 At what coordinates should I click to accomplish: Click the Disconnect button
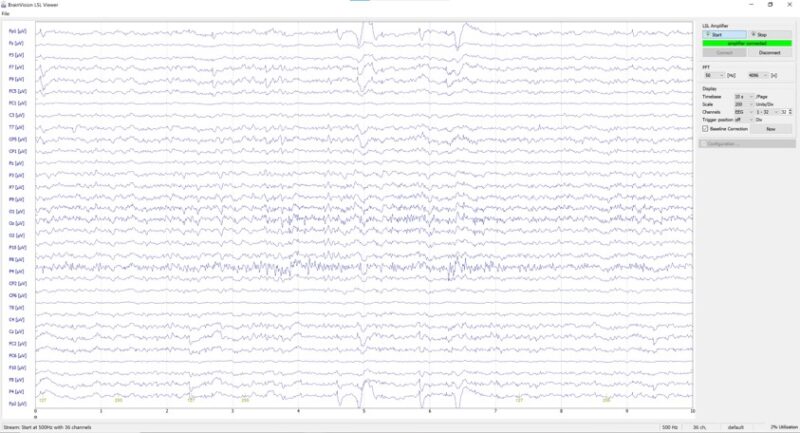tap(769, 53)
